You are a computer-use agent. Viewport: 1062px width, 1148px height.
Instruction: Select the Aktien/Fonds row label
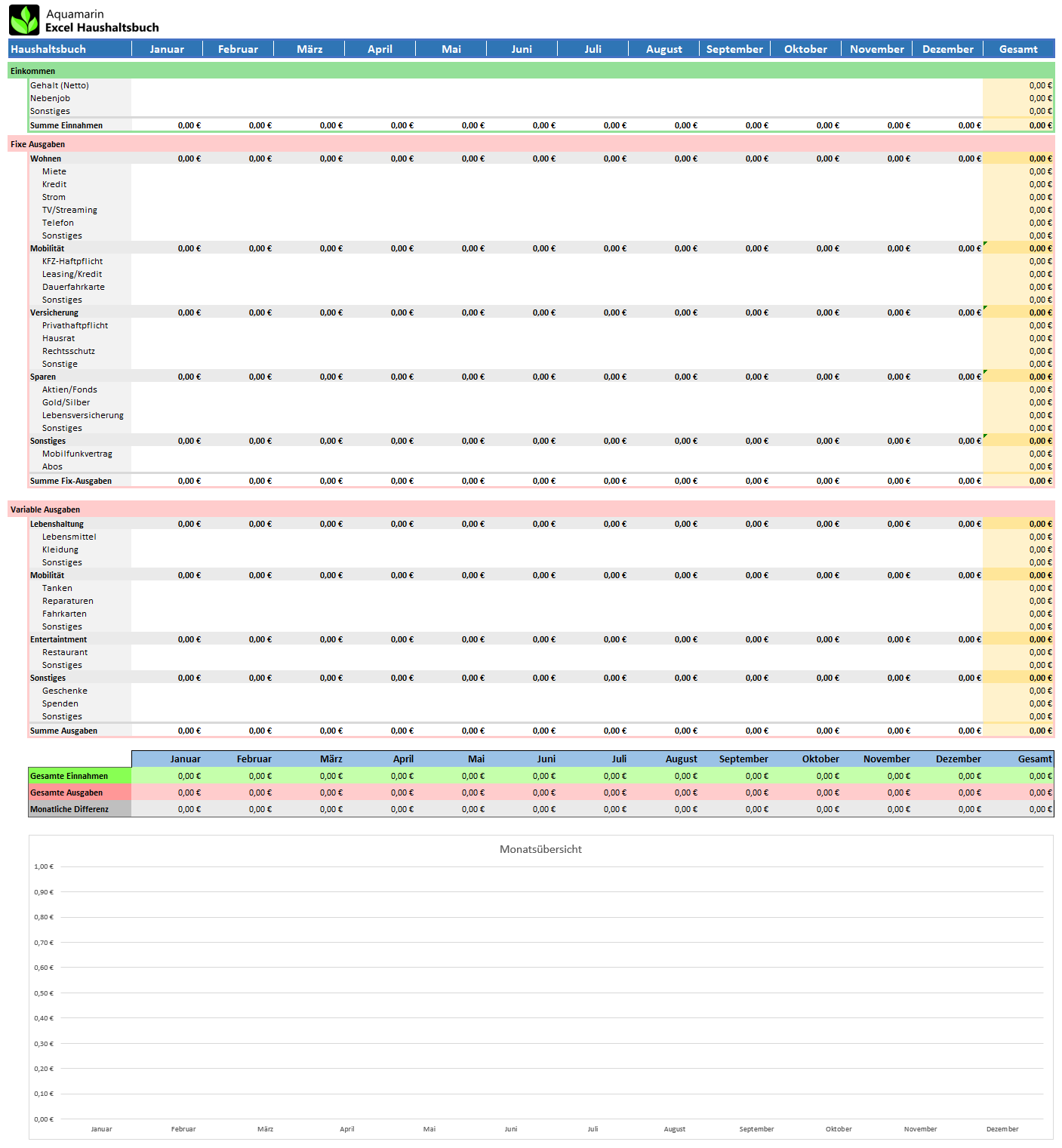click(69, 389)
